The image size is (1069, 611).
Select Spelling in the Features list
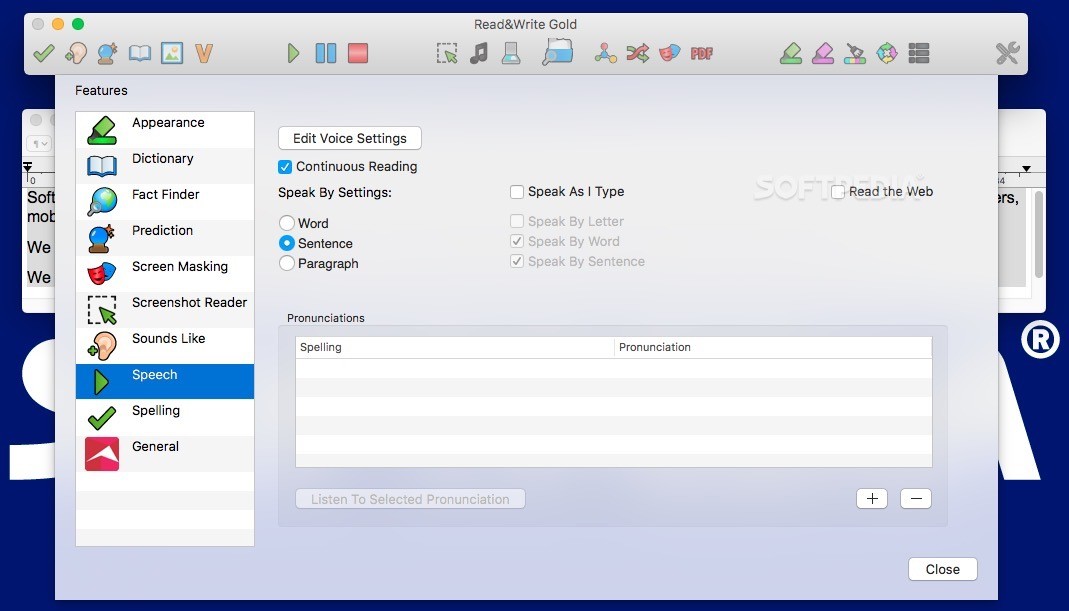tap(165, 417)
